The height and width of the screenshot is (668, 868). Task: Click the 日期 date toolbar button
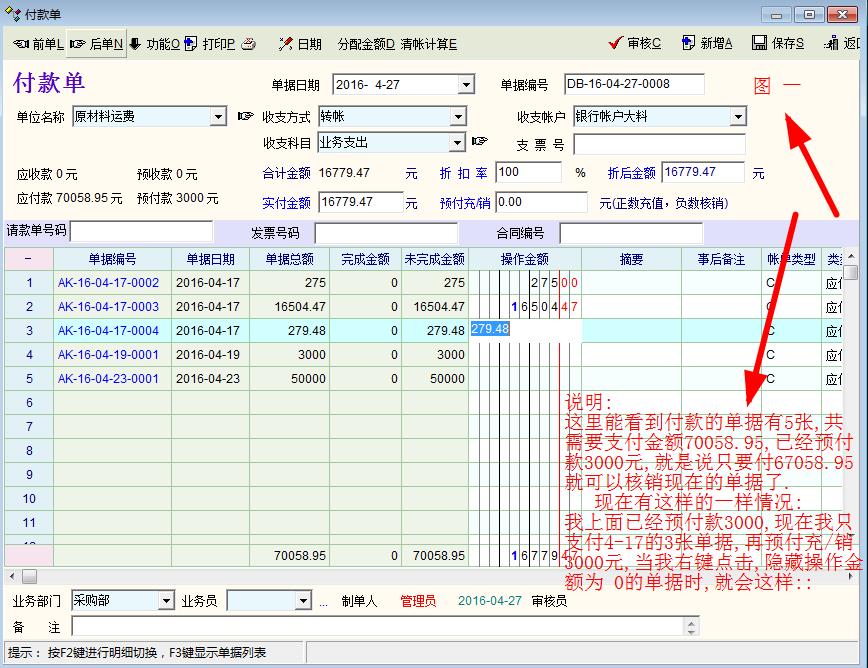pos(300,44)
